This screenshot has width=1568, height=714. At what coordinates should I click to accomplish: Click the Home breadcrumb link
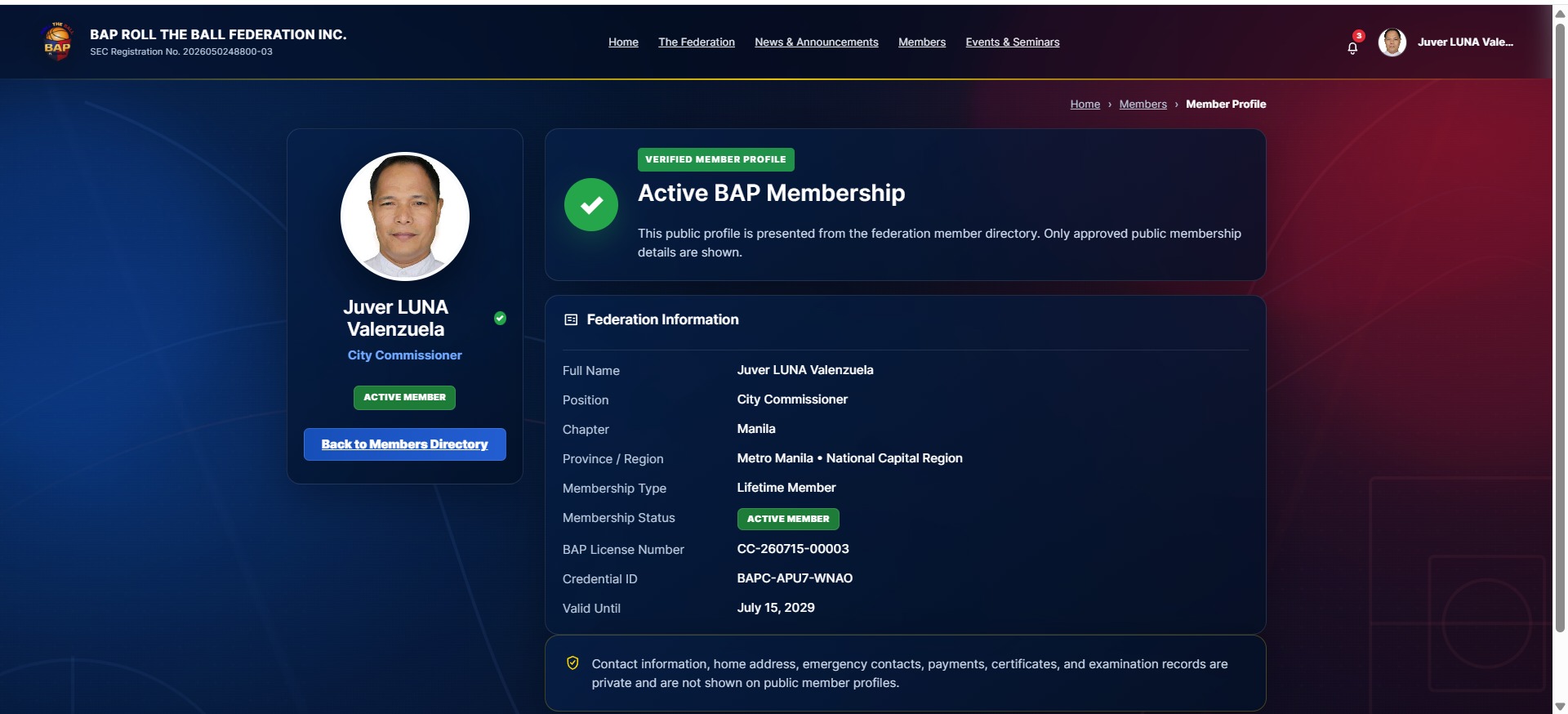[x=1085, y=105]
